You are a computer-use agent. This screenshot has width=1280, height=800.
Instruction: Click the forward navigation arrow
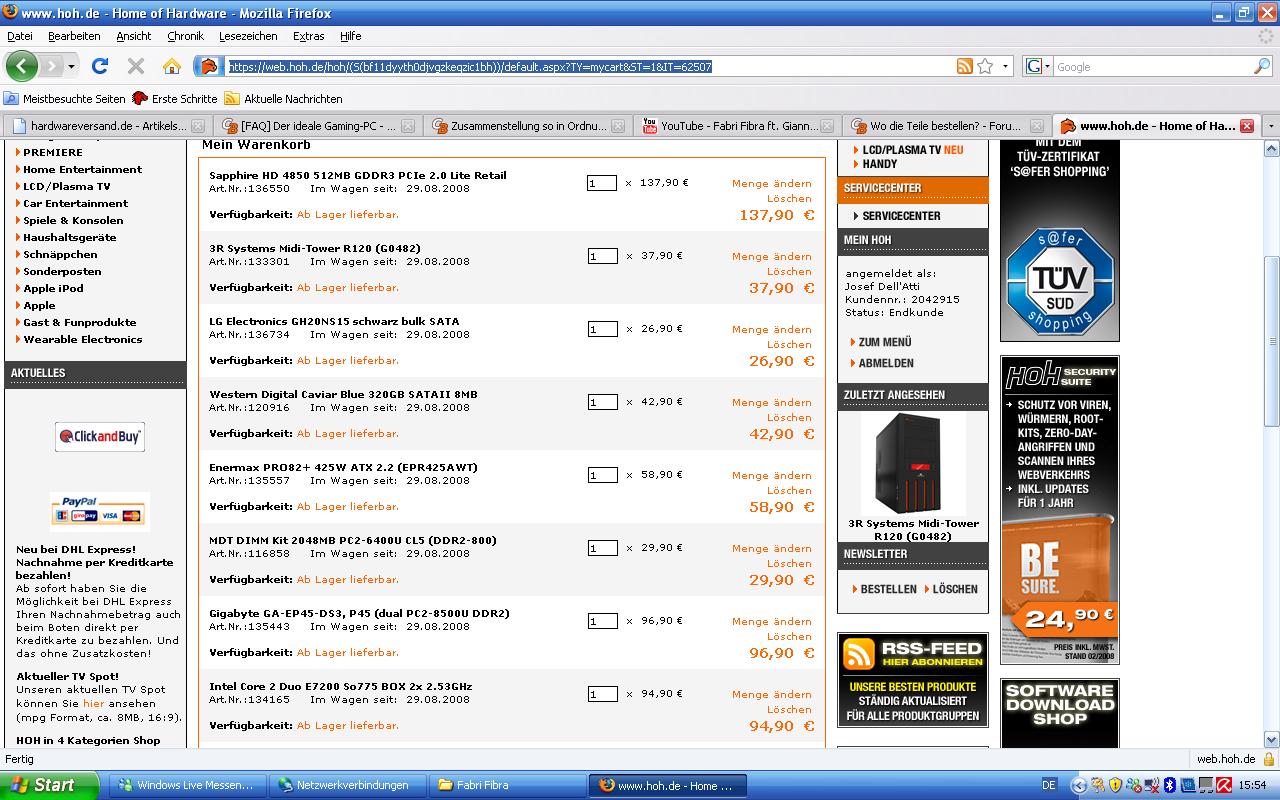point(50,66)
